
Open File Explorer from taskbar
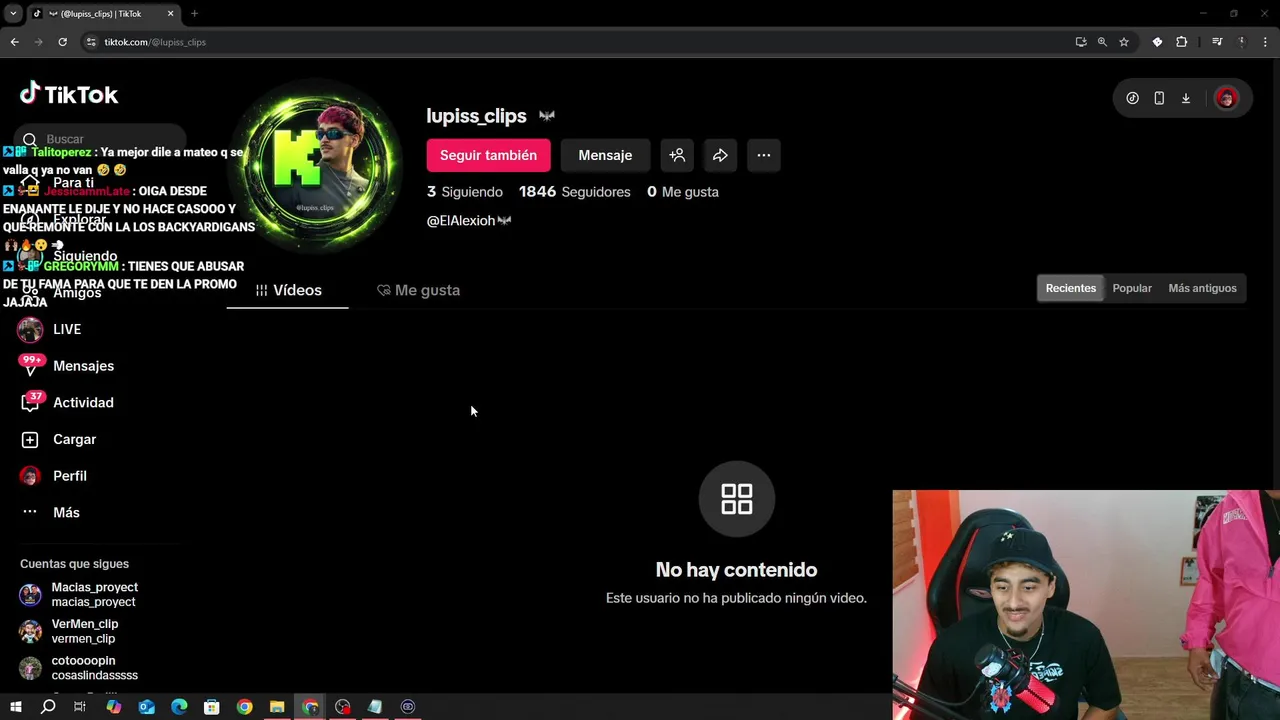tap(277, 707)
